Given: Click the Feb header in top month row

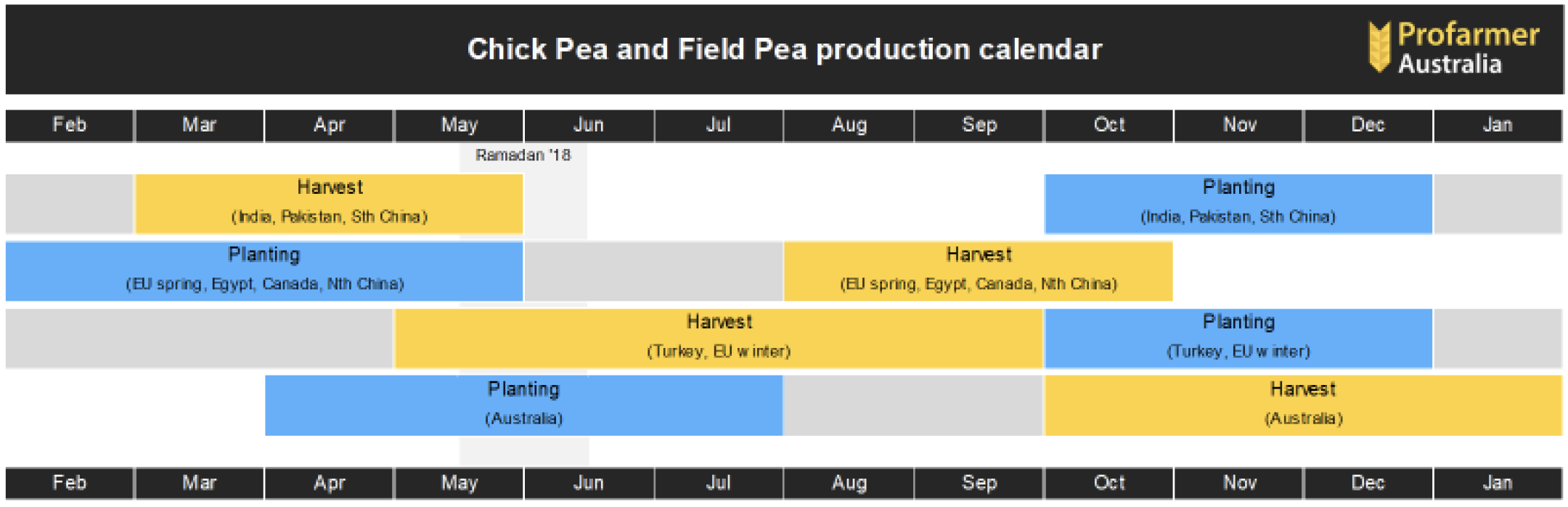Looking at the screenshot, I should (x=70, y=125).
